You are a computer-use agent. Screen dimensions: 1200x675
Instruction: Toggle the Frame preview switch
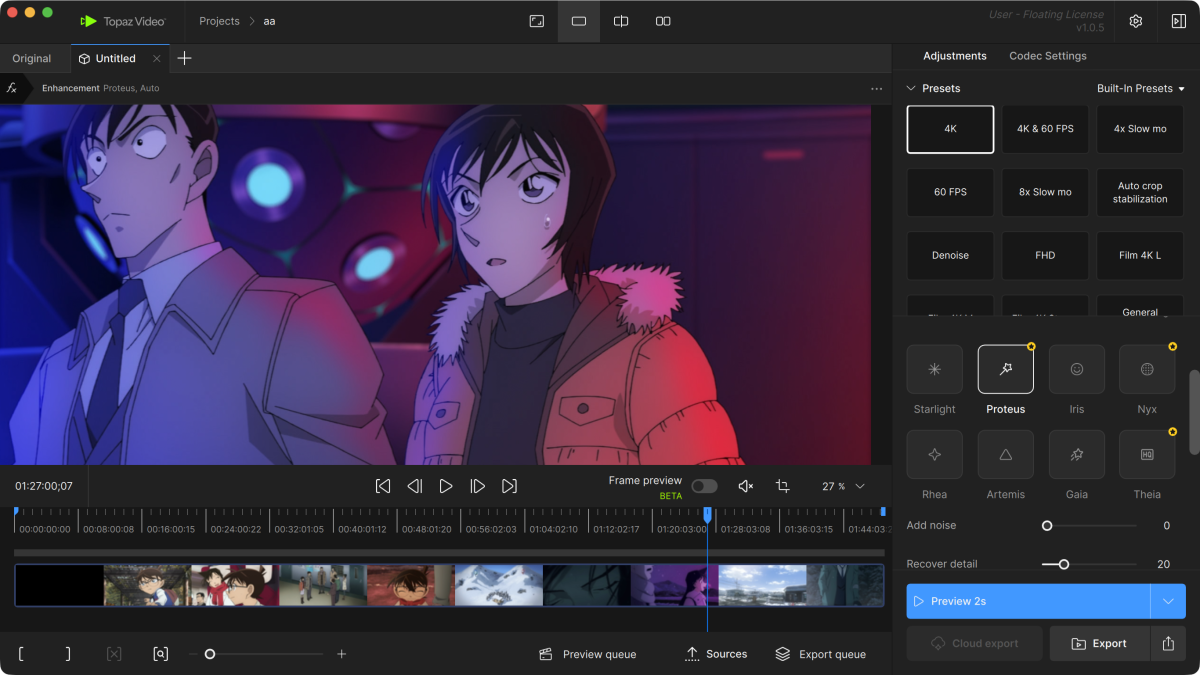pyautogui.click(x=704, y=486)
